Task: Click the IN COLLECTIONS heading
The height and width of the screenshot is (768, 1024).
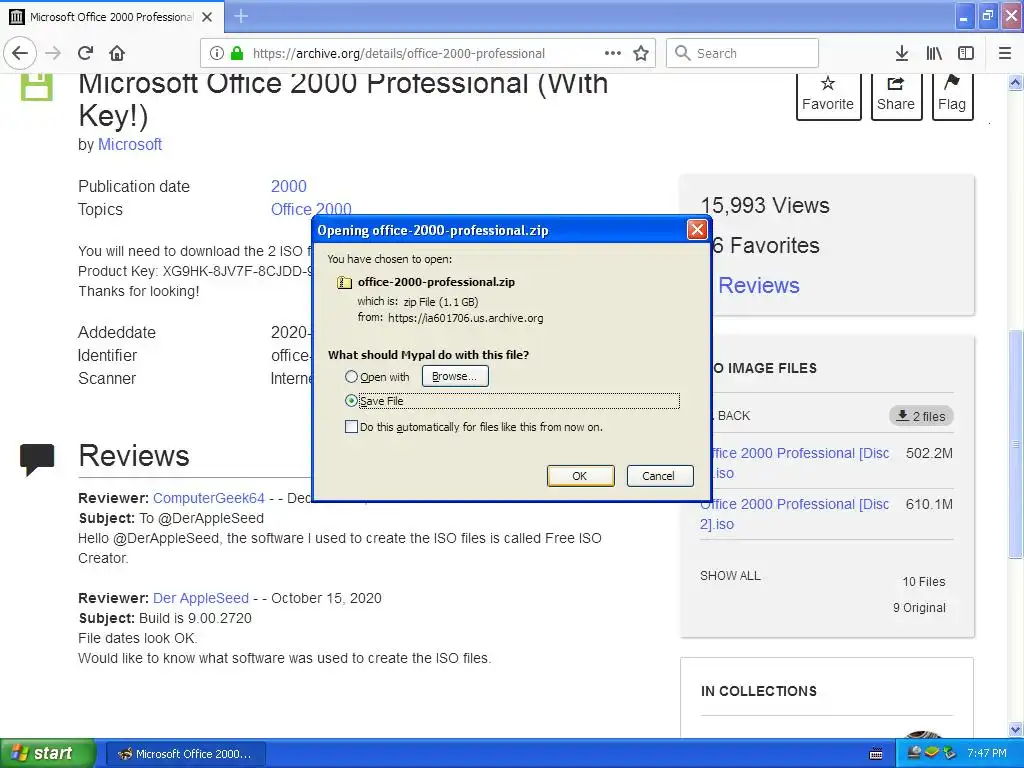Action: click(x=759, y=692)
